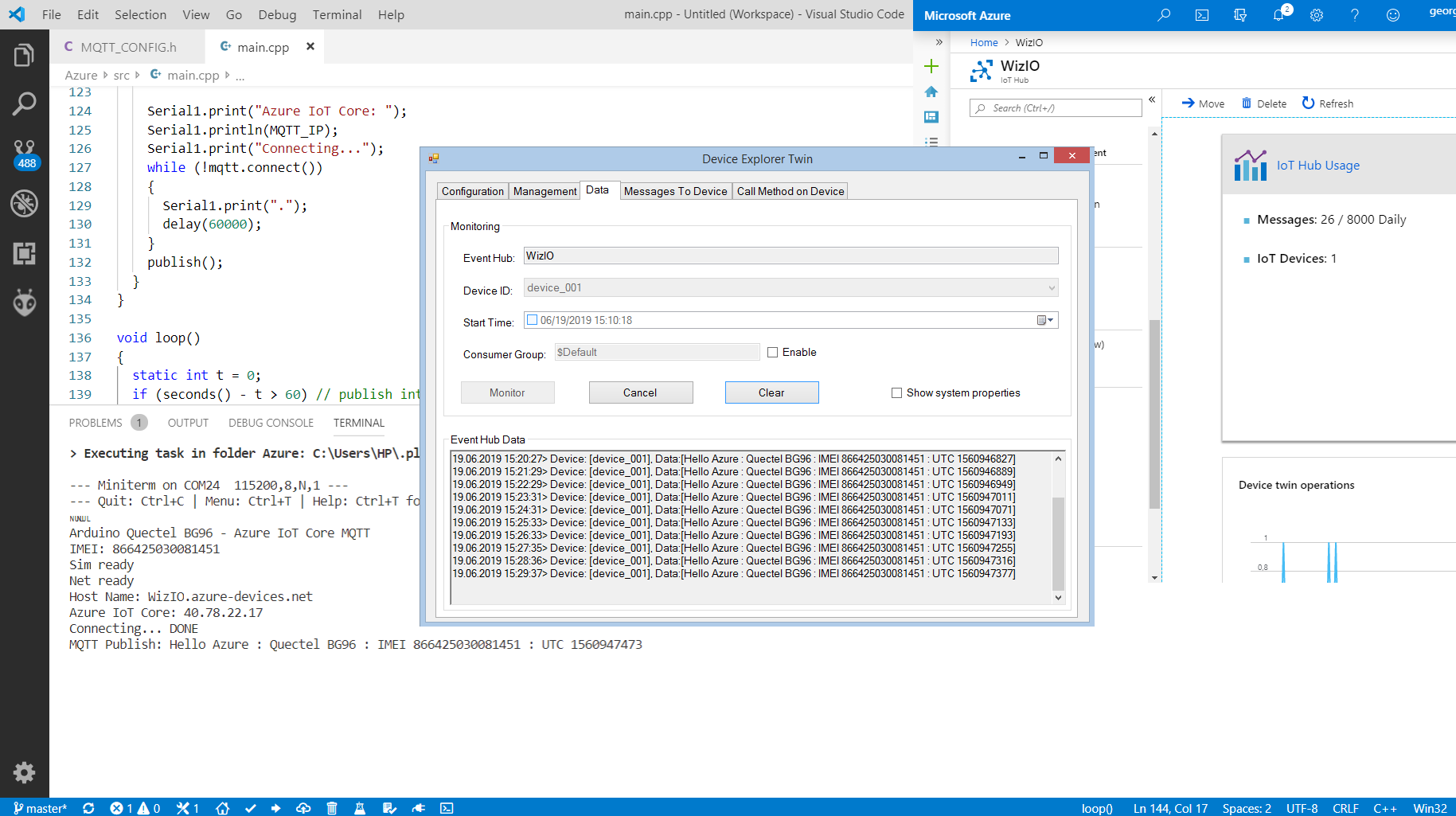Click the Event Hub text field
Screen dimensions: 1456x816
pyautogui.click(x=790, y=256)
